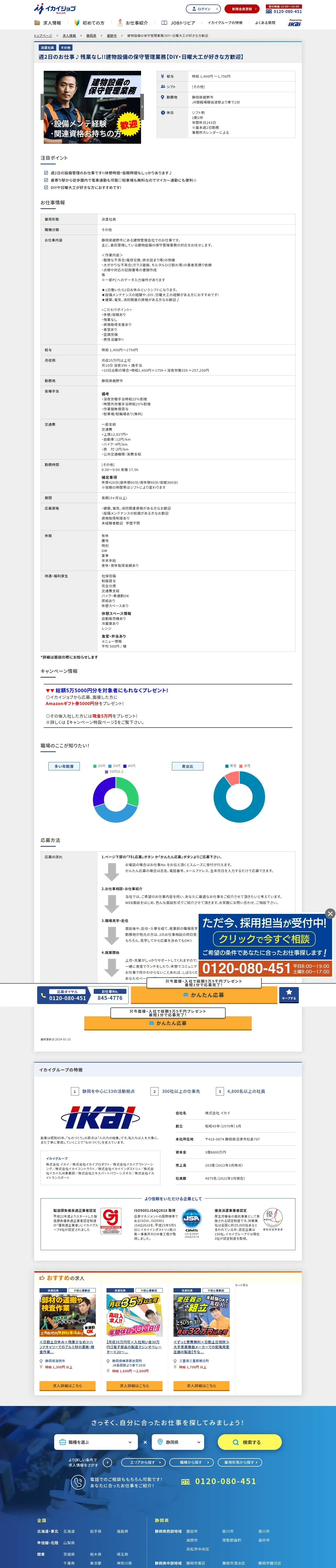Click the 優良派遣事業者 certification logo
The height and width of the screenshot is (1568, 336).
[x=273, y=1219]
